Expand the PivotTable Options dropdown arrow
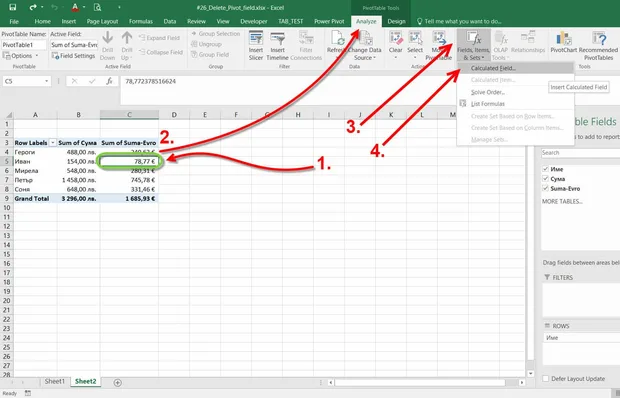Image resolution: width=620 pixels, height=398 pixels. coord(37,56)
